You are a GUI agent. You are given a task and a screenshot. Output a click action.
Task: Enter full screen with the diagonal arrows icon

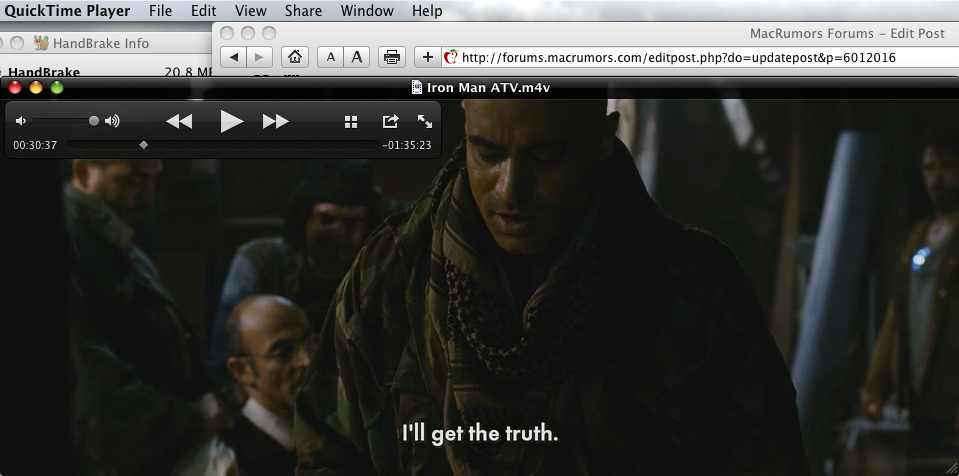(425, 121)
